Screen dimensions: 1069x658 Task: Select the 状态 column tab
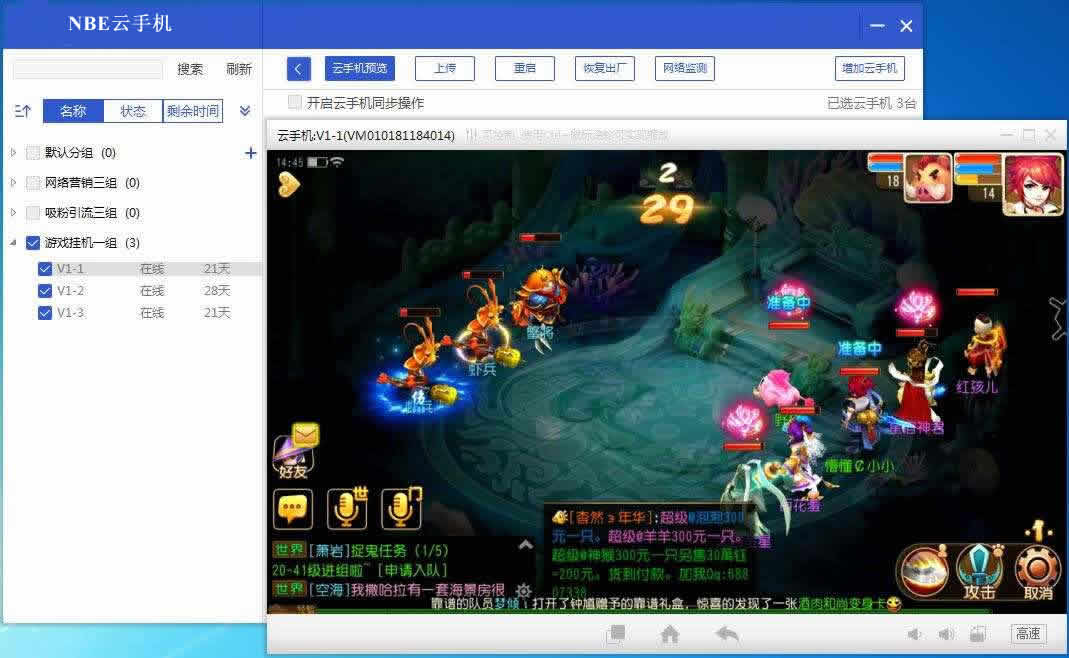(x=133, y=110)
